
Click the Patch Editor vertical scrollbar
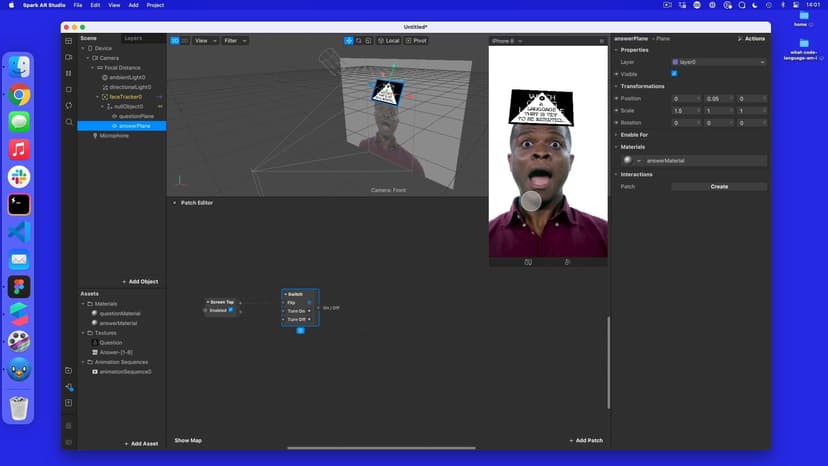(608, 362)
